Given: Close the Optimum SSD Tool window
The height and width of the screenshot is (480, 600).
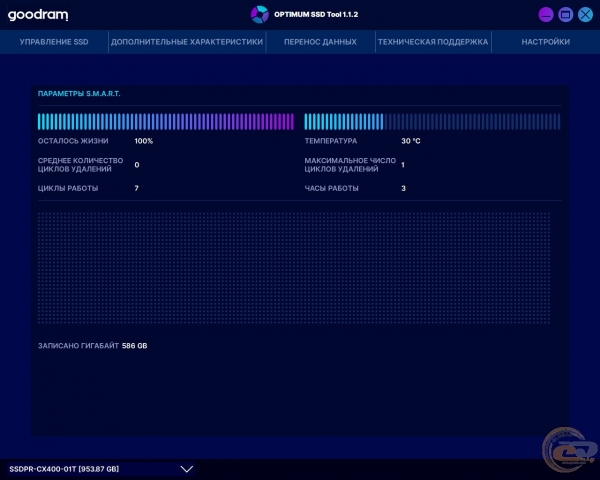Looking at the screenshot, I should pyautogui.click(x=585, y=15).
